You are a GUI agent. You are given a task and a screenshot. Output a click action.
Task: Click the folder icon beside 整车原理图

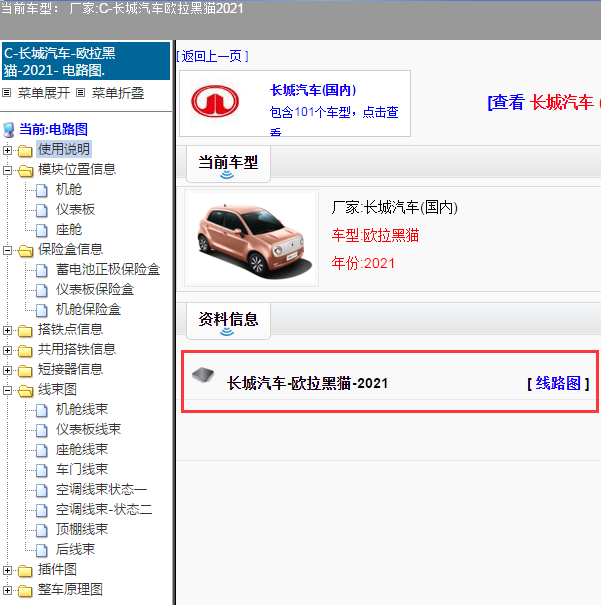(25, 591)
